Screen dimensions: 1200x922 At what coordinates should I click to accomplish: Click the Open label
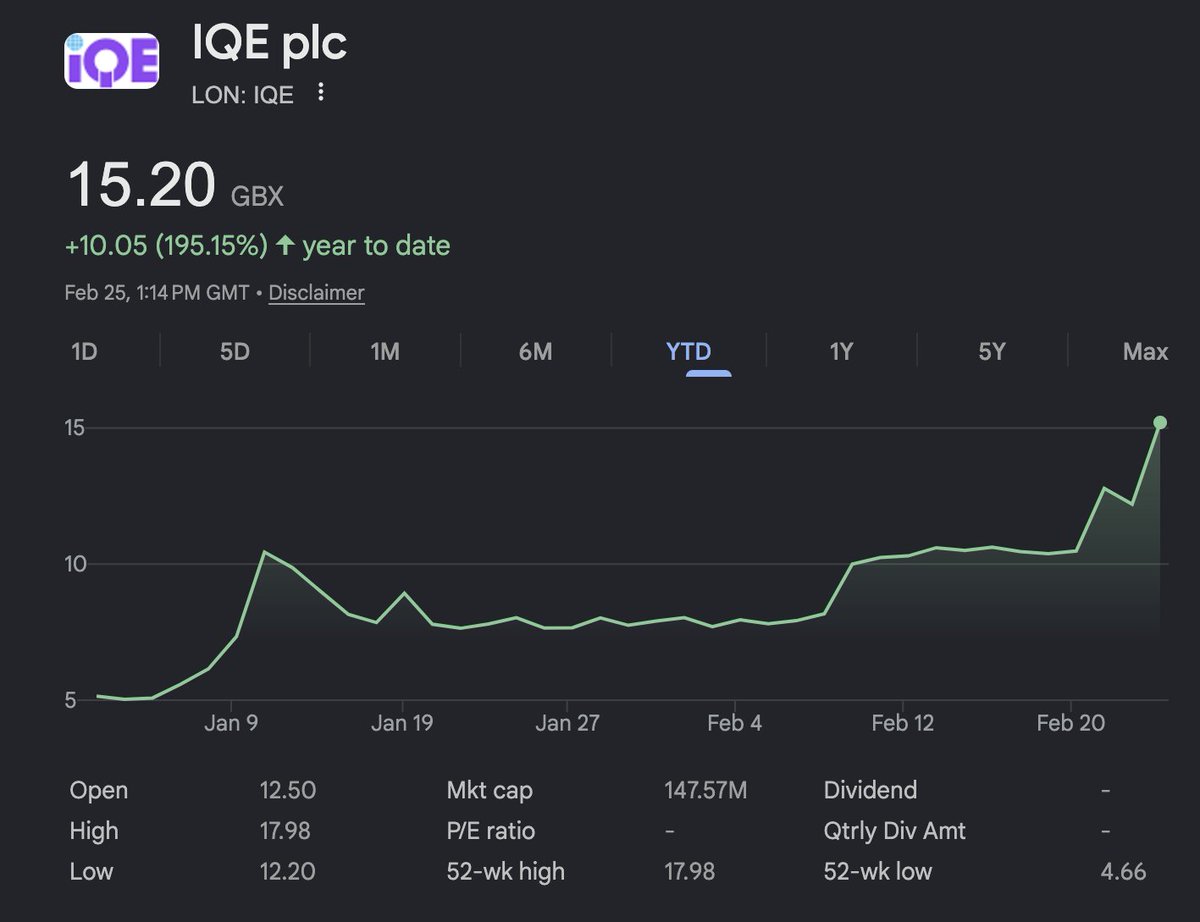click(x=99, y=790)
